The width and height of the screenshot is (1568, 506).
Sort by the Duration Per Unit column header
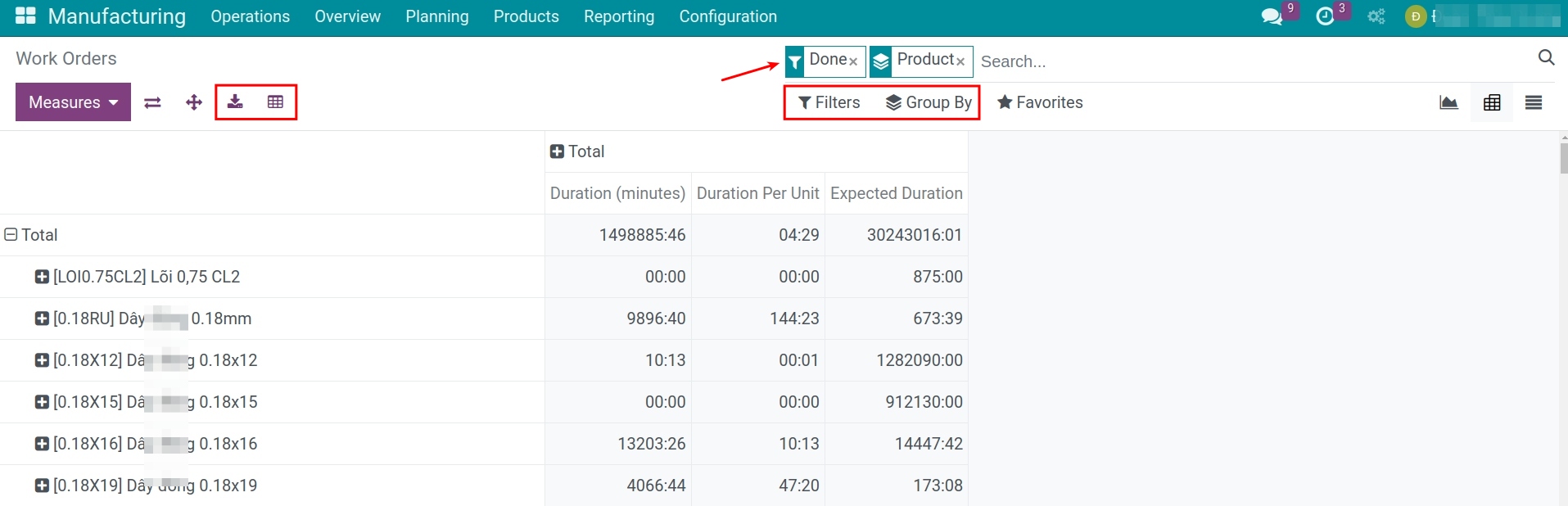pyautogui.click(x=757, y=193)
